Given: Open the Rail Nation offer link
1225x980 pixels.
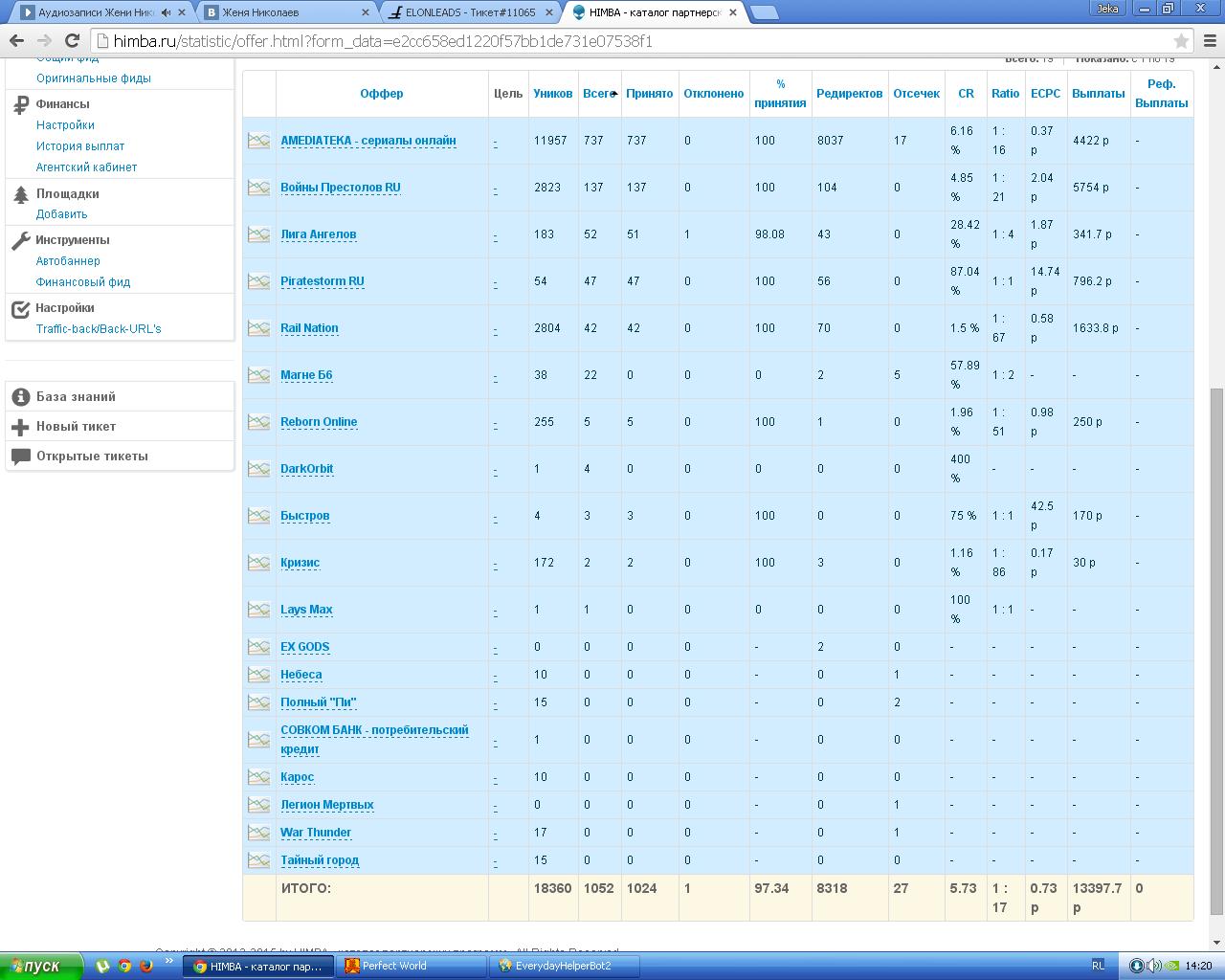Looking at the screenshot, I should (x=309, y=328).
